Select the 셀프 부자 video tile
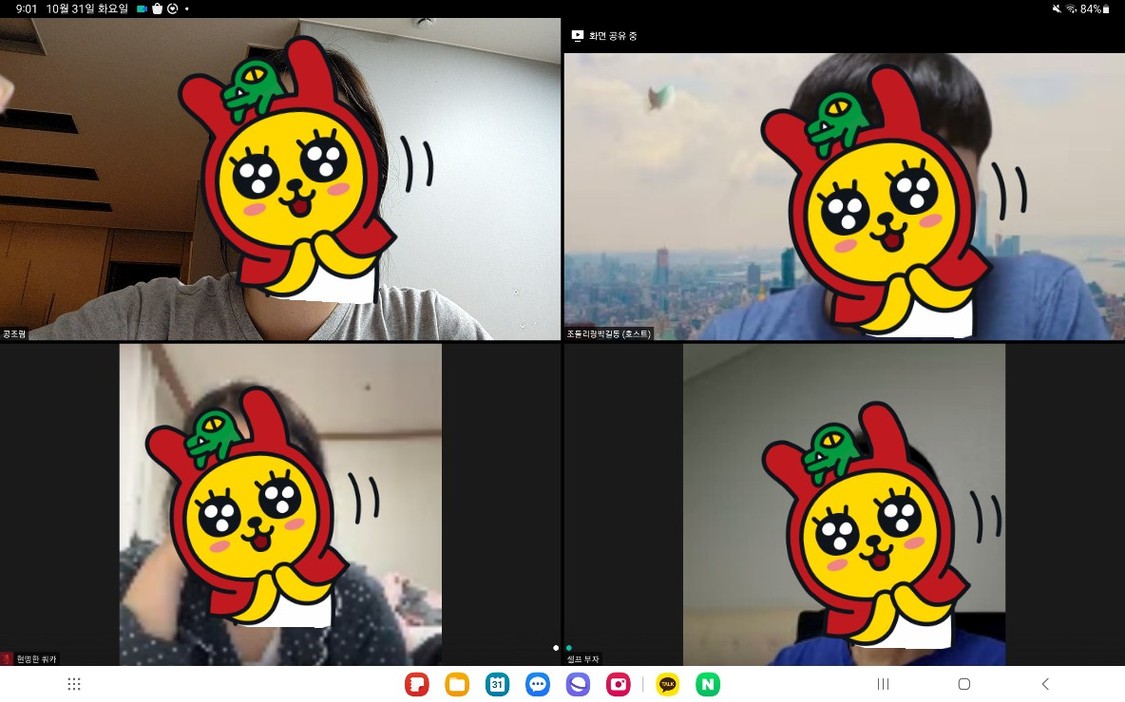The width and height of the screenshot is (1125, 702). pos(844,505)
